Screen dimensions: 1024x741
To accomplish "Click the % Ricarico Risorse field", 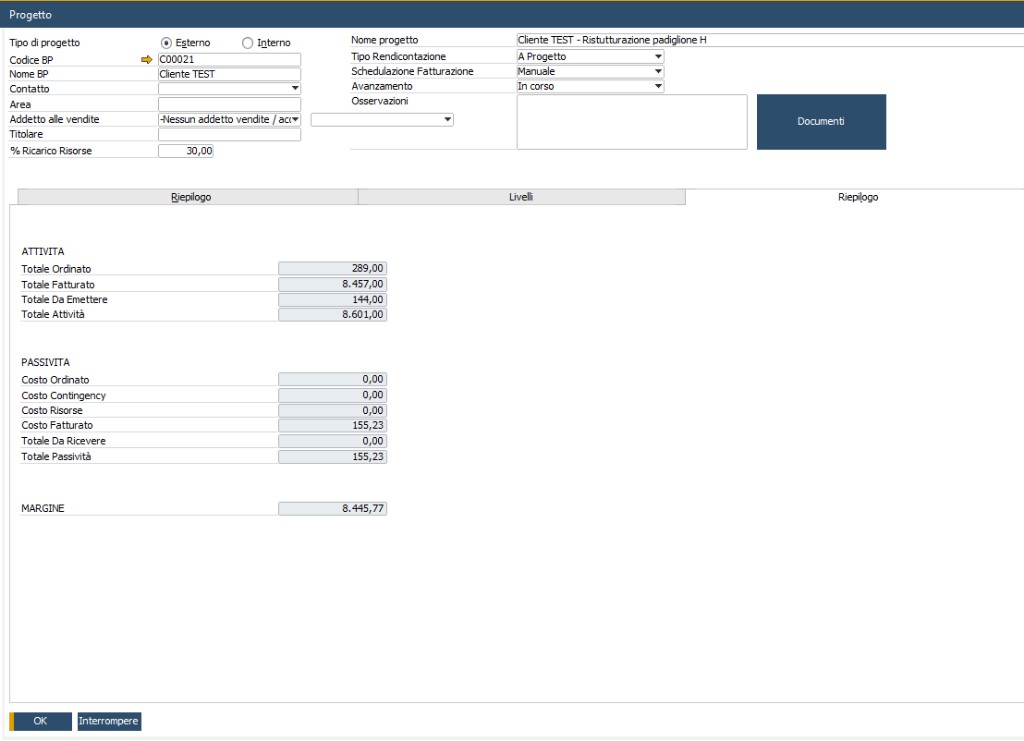I will coord(185,151).
